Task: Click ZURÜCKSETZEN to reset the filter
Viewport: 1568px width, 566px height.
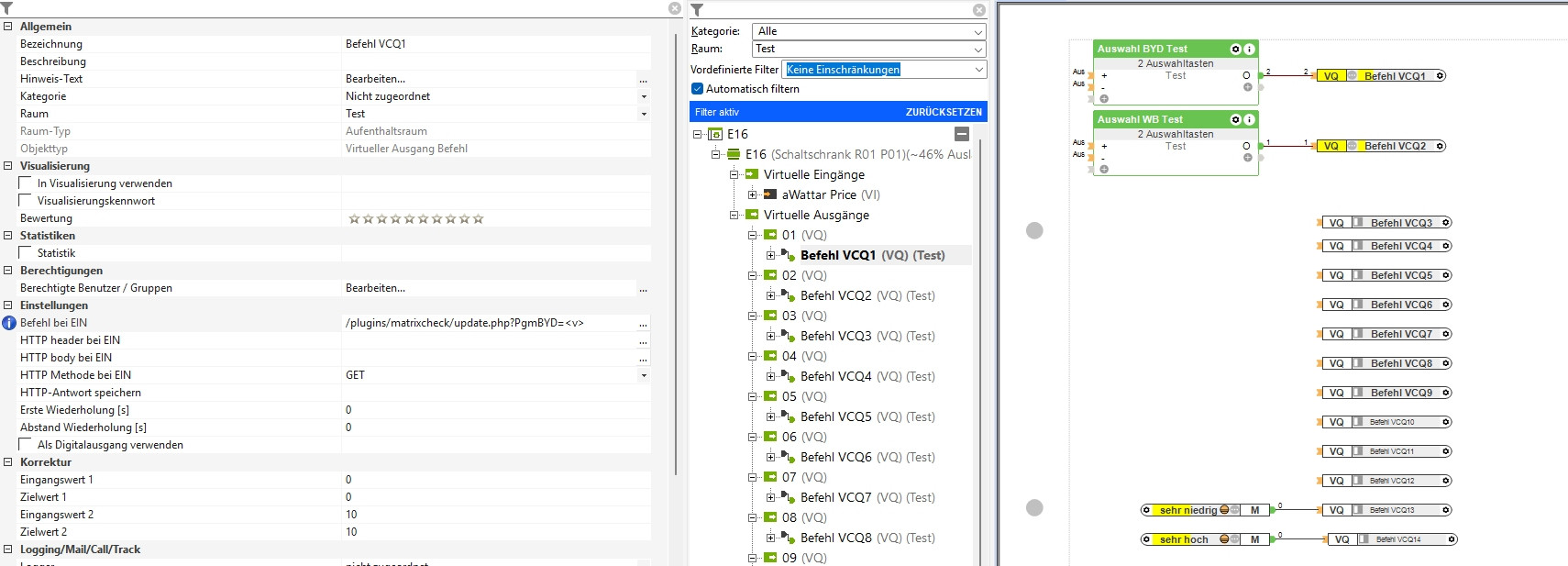Action: coord(944,112)
